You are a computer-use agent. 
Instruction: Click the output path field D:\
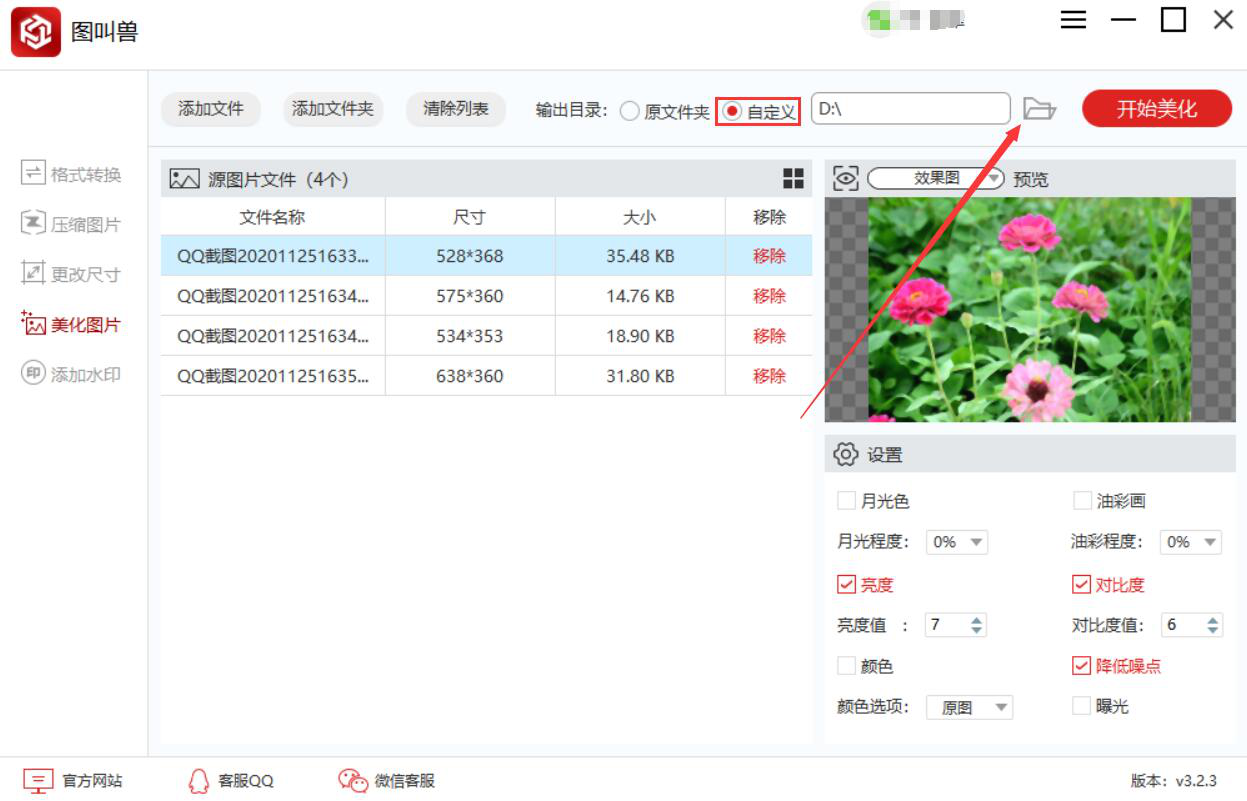pos(911,109)
